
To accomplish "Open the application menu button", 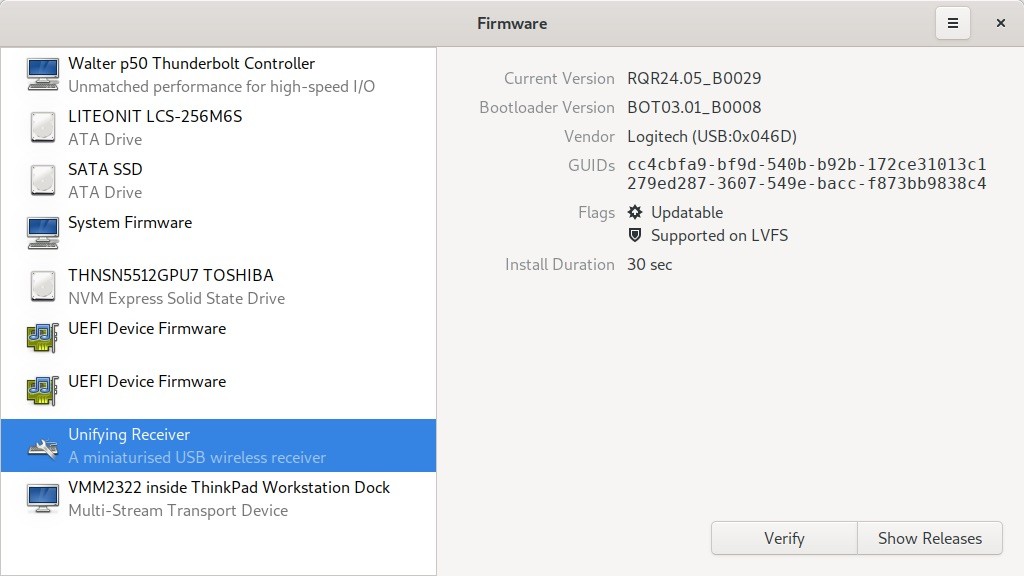I will 952,23.
